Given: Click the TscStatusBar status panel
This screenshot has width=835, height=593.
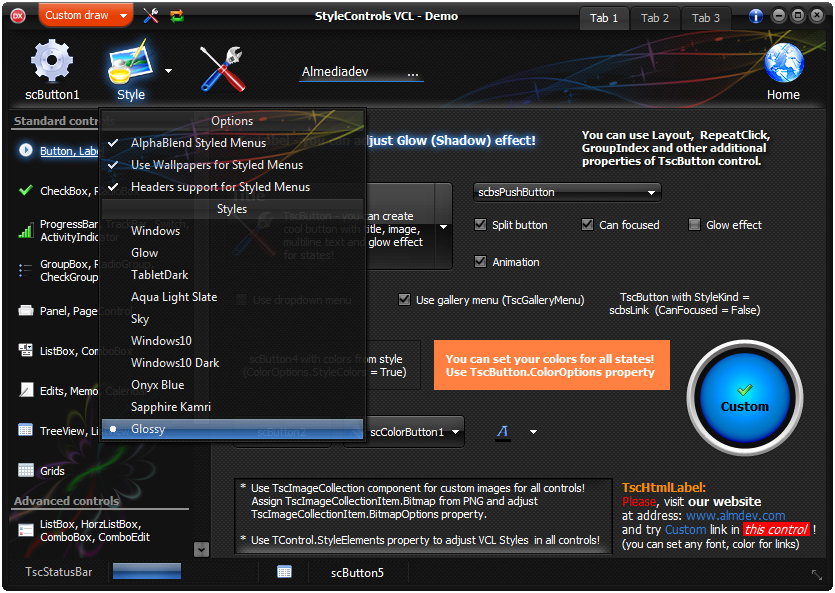Looking at the screenshot, I should pos(59,572).
